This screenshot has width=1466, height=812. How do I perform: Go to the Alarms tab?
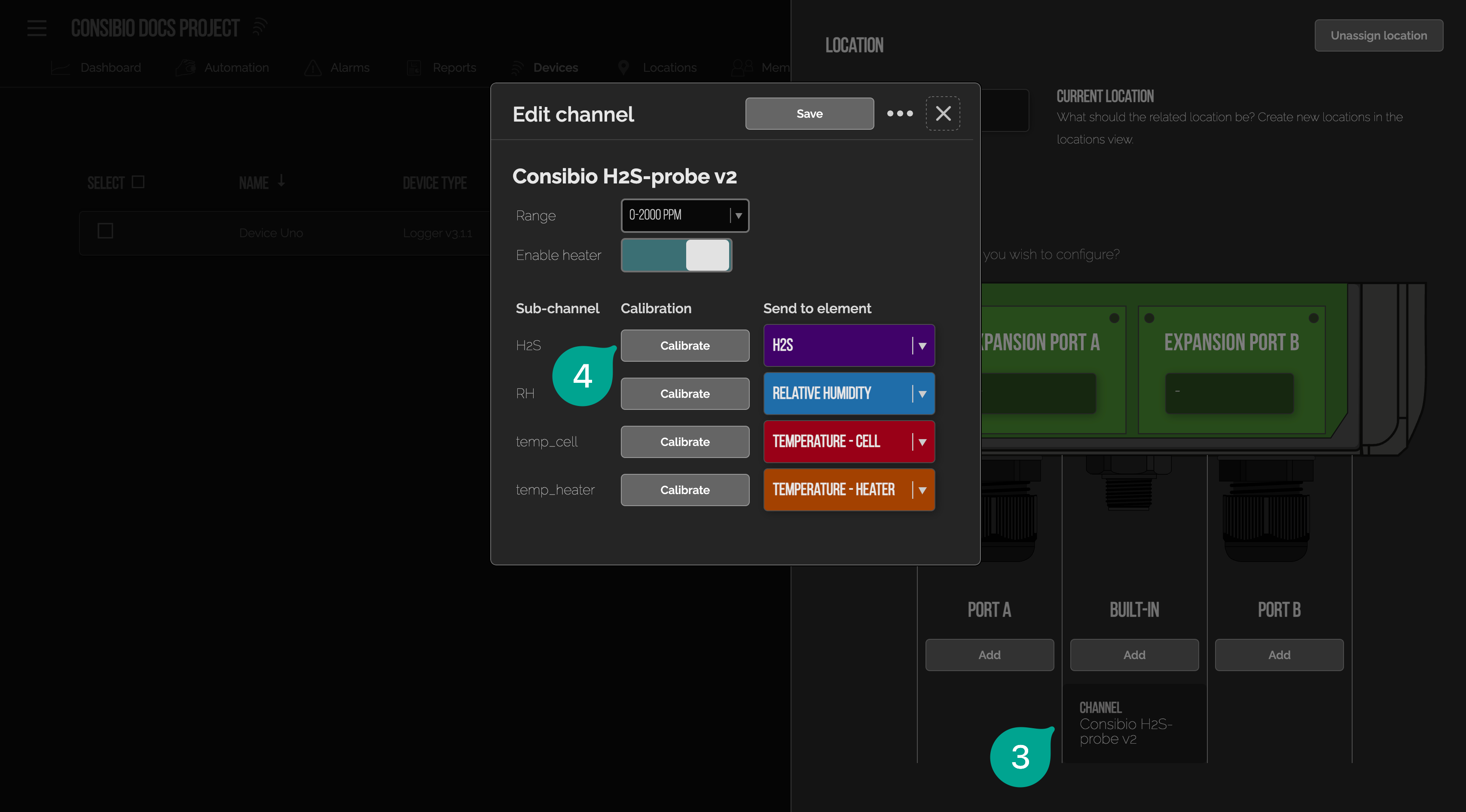point(337,68)
